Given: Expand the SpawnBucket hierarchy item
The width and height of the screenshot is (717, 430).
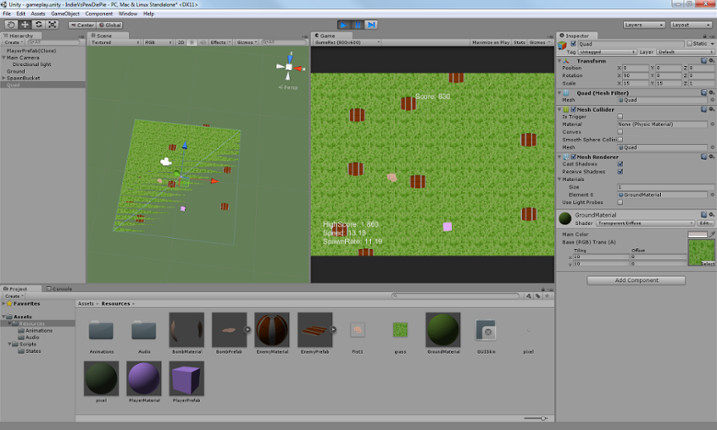Looking at the screenshot, I should point(3,78).
